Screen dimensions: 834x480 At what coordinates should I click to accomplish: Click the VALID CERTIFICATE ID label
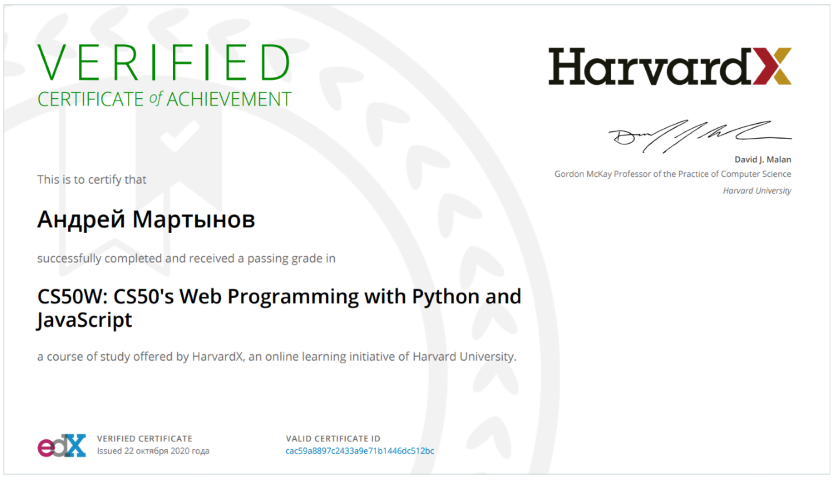pyautogui.click(x=333, y=438)
